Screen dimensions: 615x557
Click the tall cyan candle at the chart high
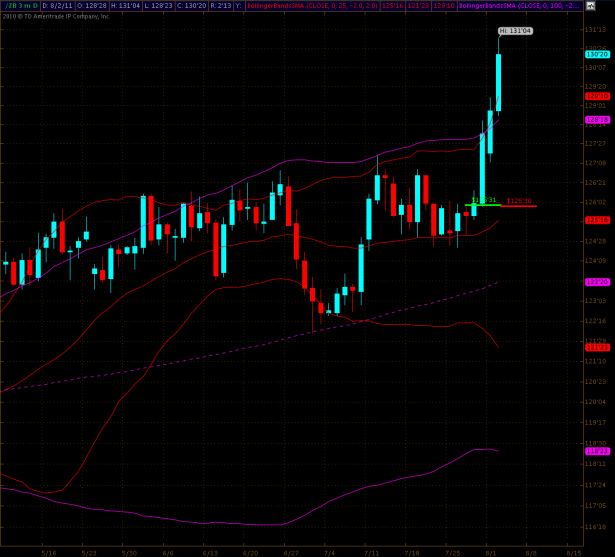pyautogui.click(x=498, y=80)
